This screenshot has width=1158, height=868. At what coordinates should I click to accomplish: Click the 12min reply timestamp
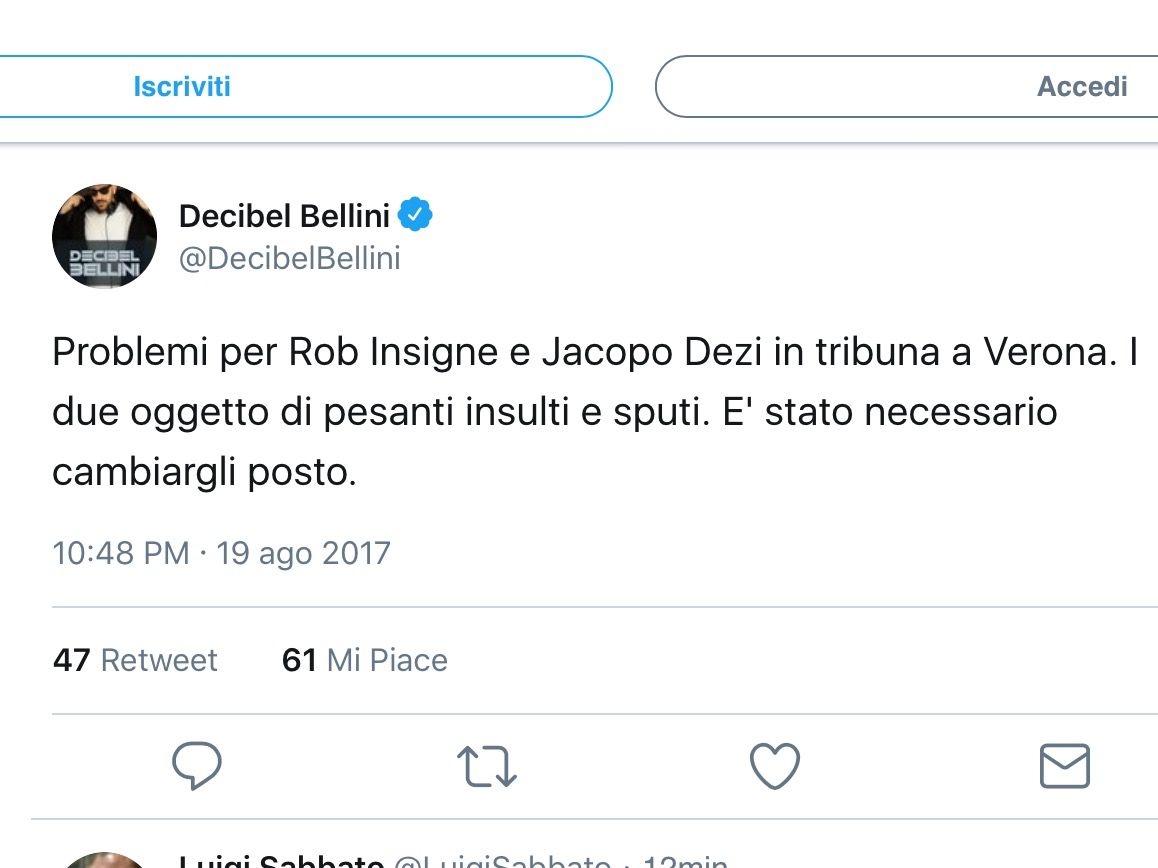[x=685, y=861]
